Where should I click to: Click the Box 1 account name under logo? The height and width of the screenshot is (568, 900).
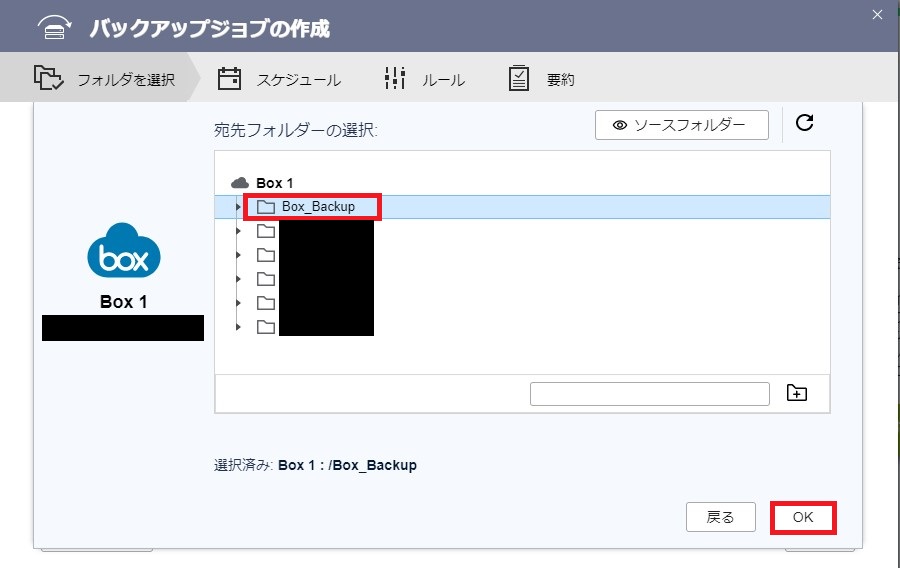coord(123,302)
